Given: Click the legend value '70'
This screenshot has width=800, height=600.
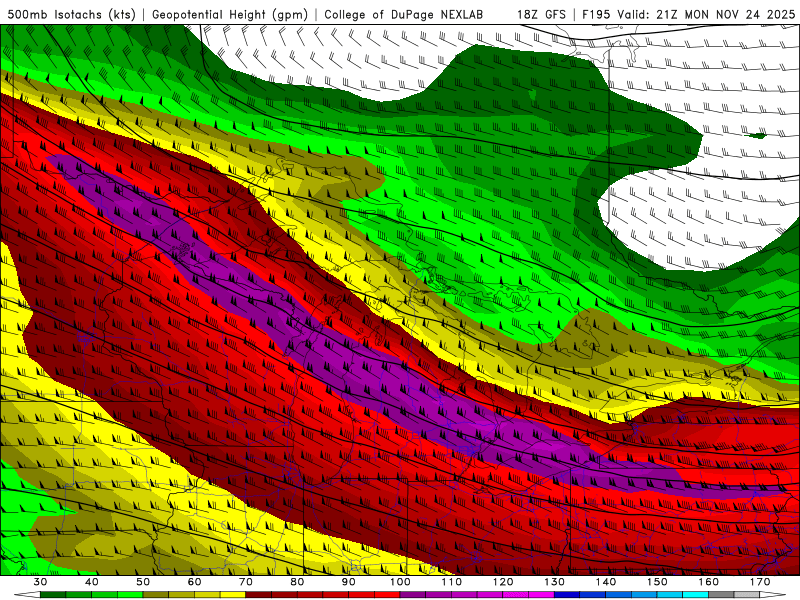Looking at the screenshot, I should point(246,582).
